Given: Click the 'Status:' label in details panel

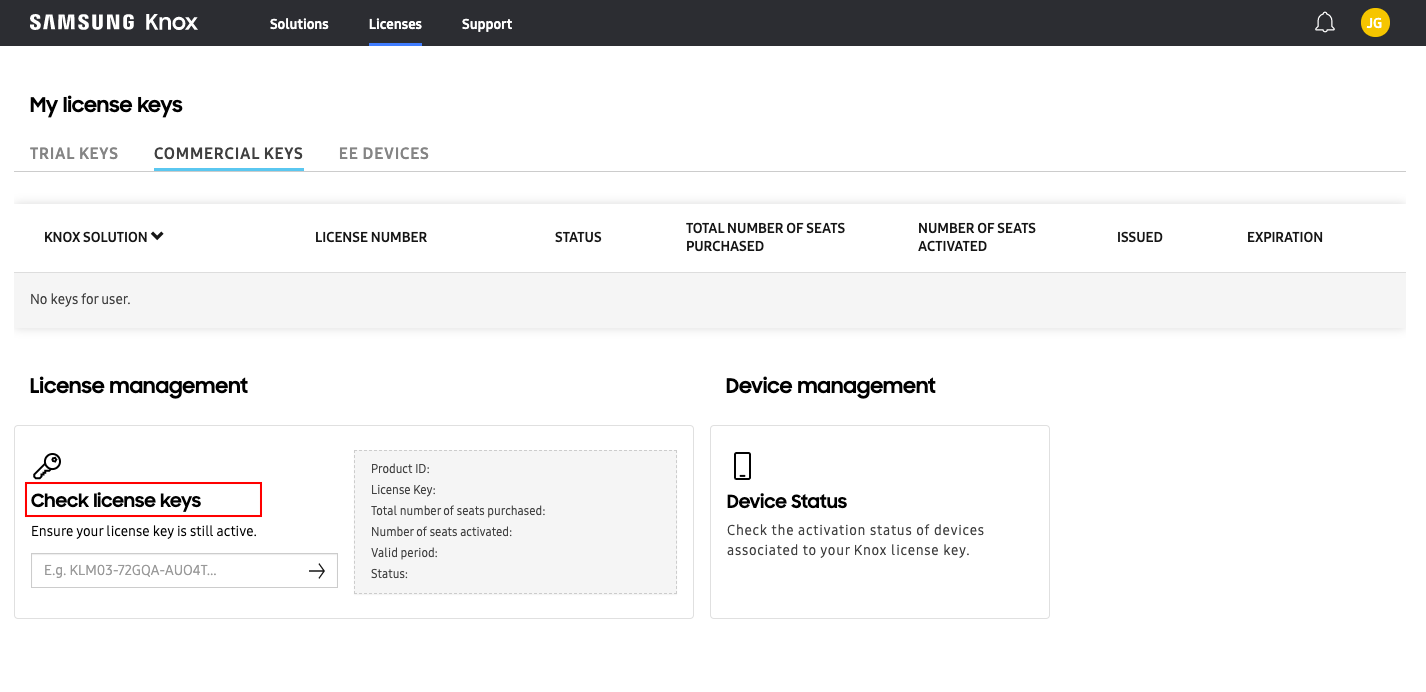Looking at the screenshot, I should tap(389, 573).
